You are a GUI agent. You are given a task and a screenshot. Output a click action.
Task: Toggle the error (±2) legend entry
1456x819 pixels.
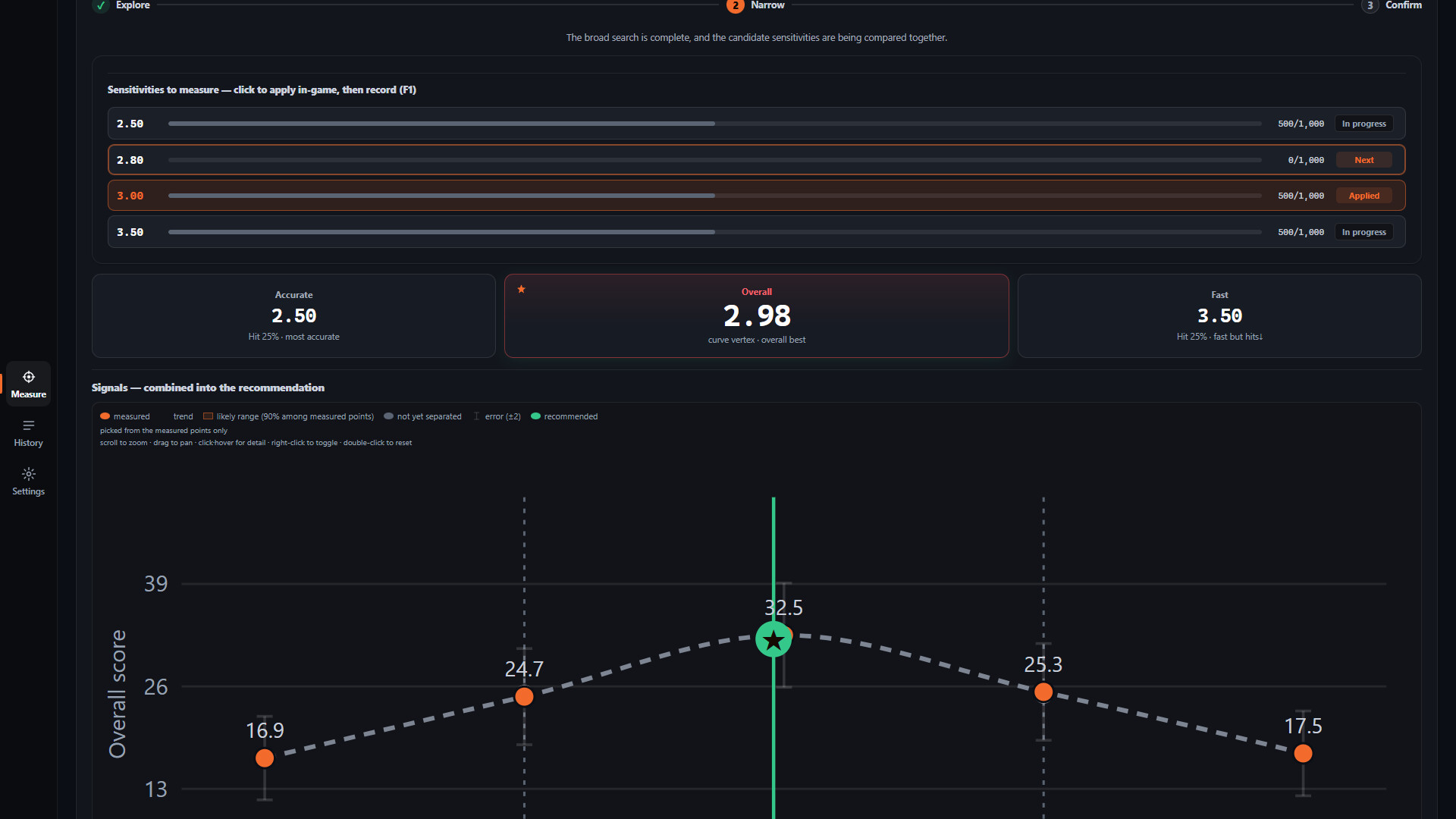click(x=497, y=416)
